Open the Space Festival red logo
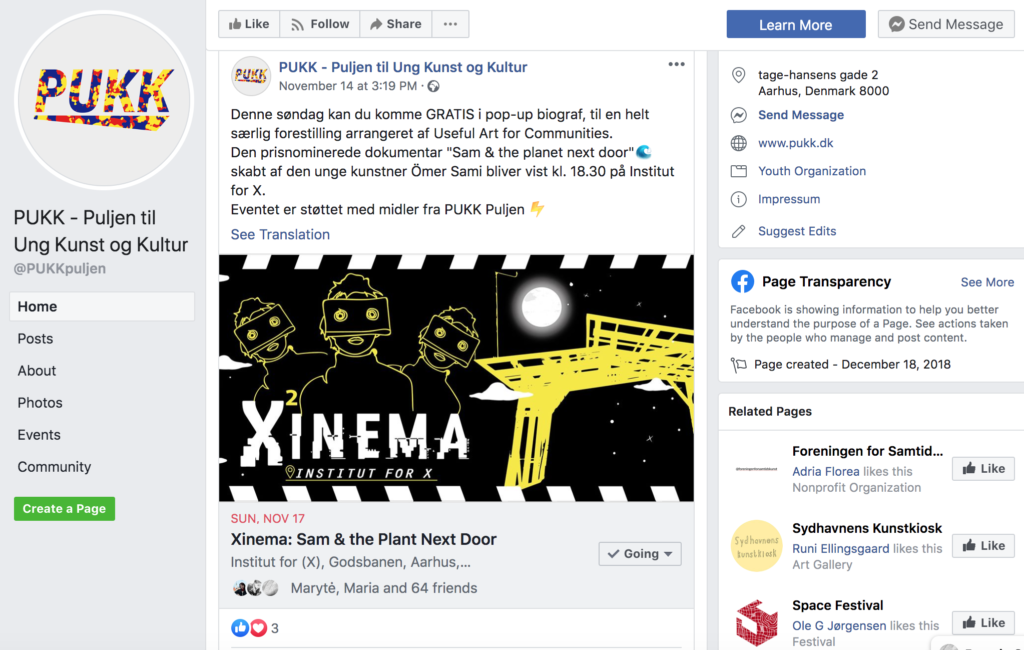1024x650 pixels. [x=756, y=623]
